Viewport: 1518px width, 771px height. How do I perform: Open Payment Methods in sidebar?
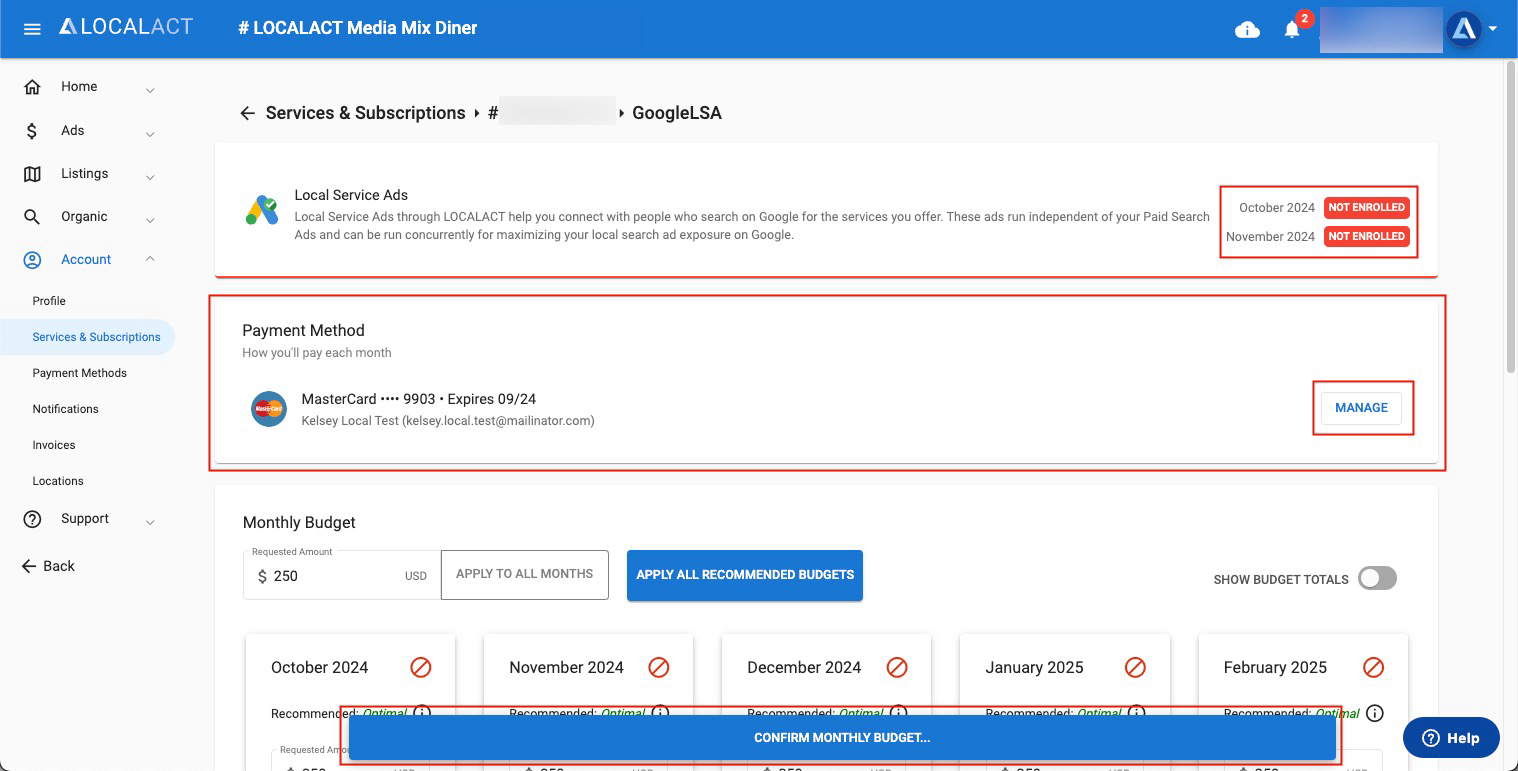[x=79, y=373]
